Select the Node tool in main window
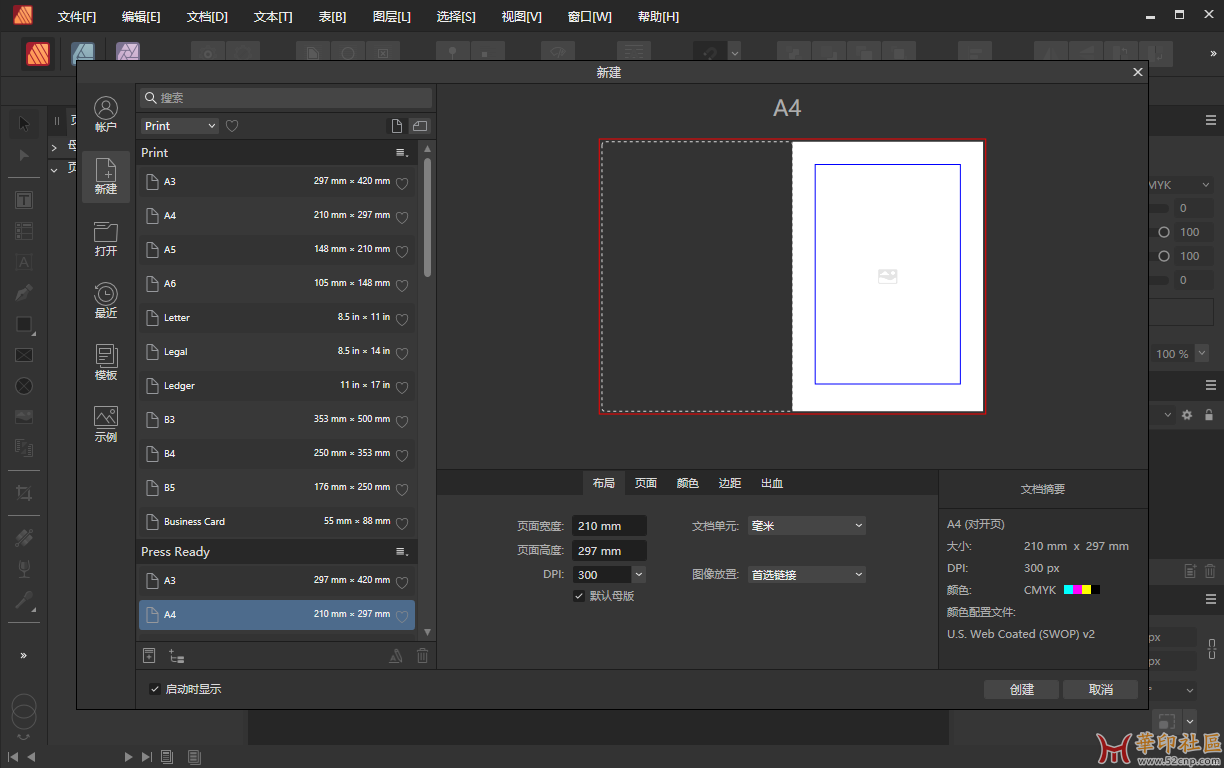1224x768 pixels. 24,155
